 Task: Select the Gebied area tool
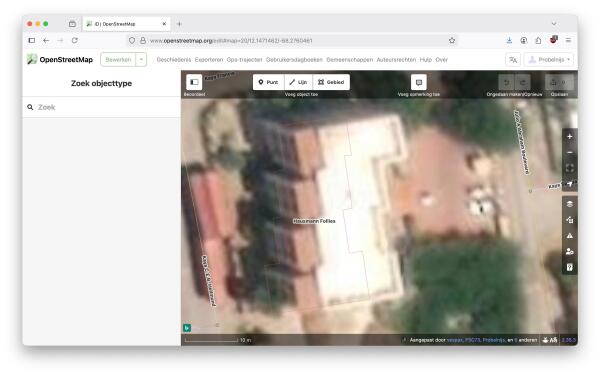(x=331, y=82)
